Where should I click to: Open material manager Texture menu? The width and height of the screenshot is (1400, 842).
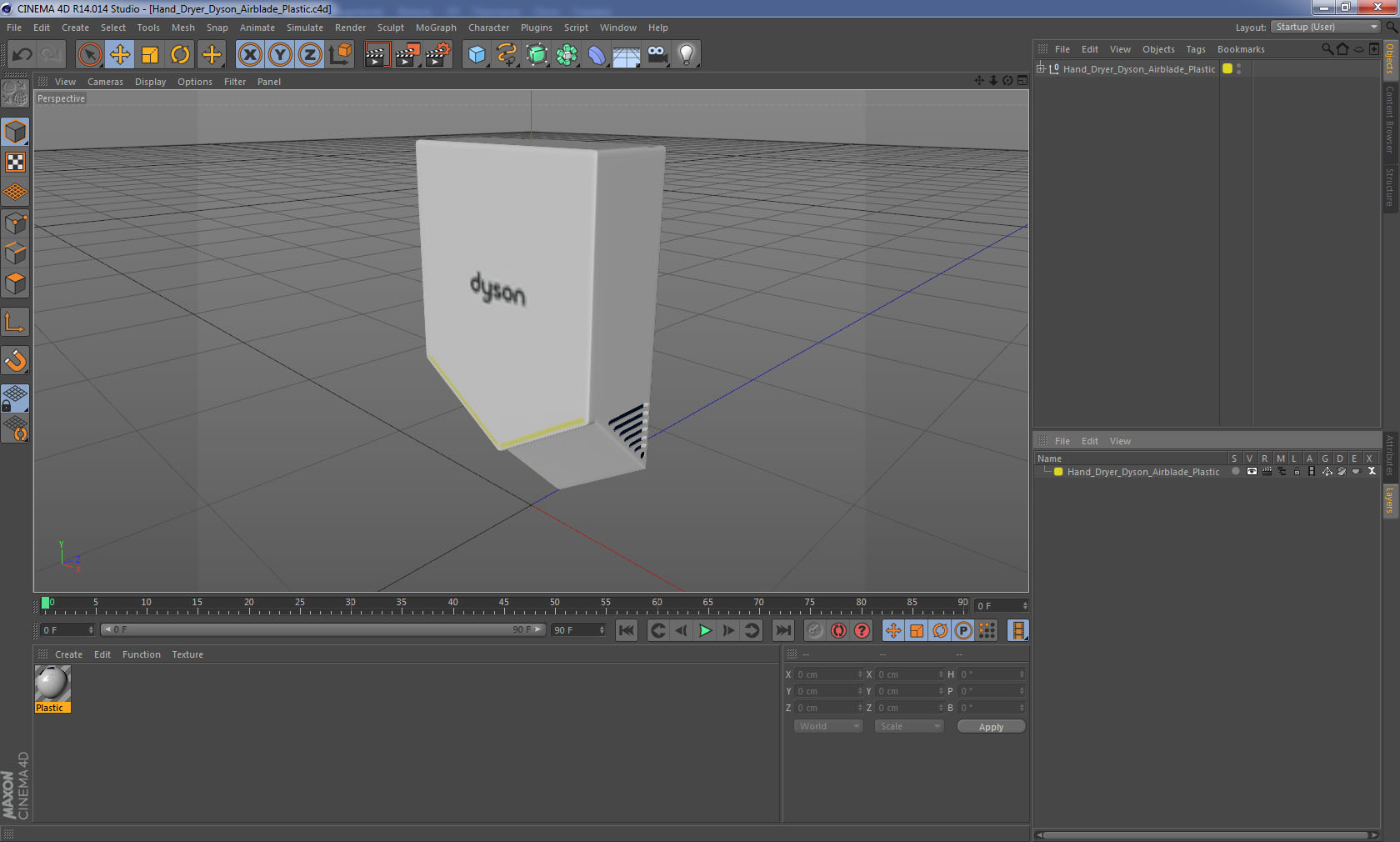coord(187,654)
